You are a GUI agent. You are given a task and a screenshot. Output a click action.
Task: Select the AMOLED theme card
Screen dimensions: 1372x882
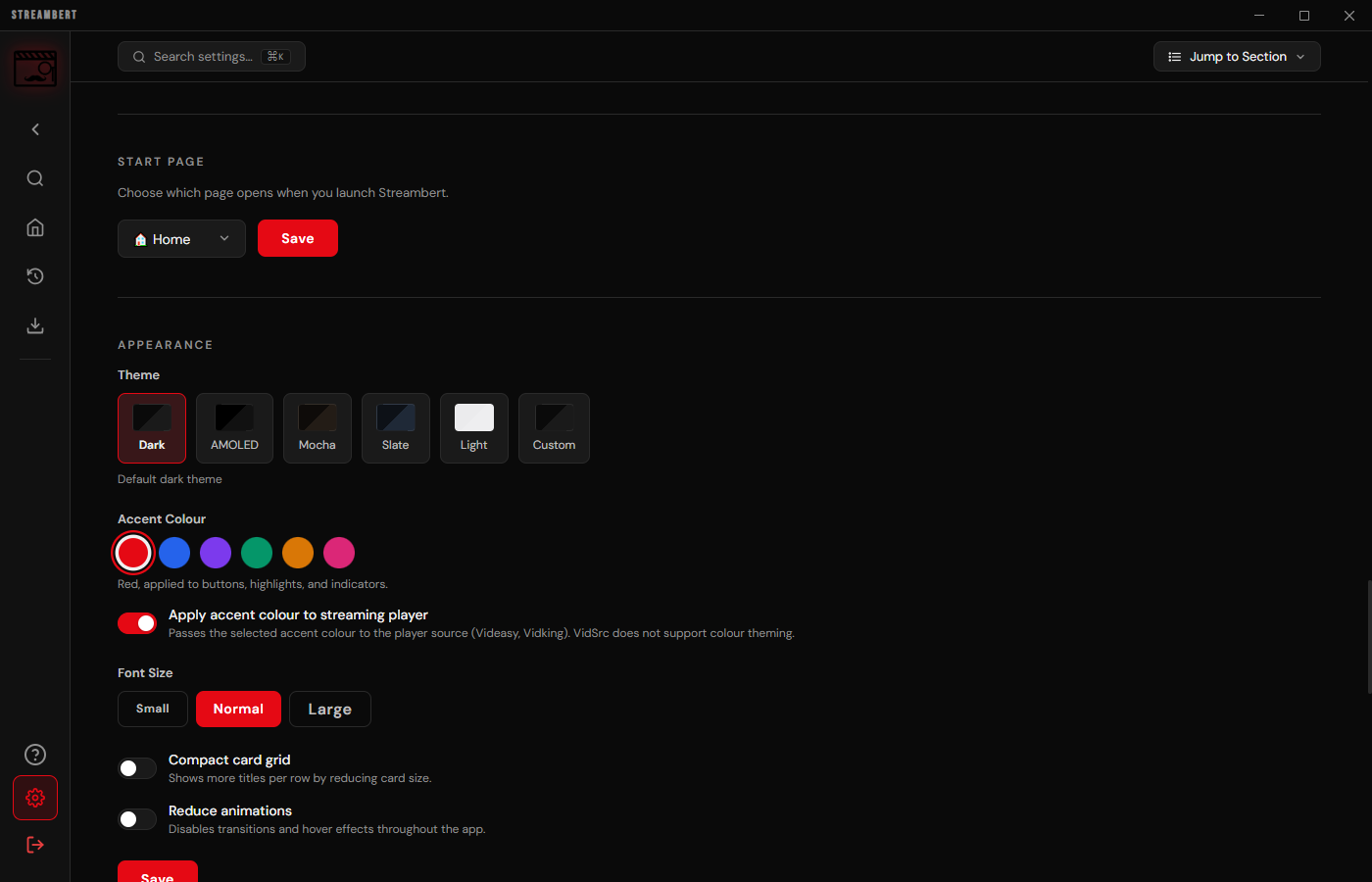(x=234, y=428)
